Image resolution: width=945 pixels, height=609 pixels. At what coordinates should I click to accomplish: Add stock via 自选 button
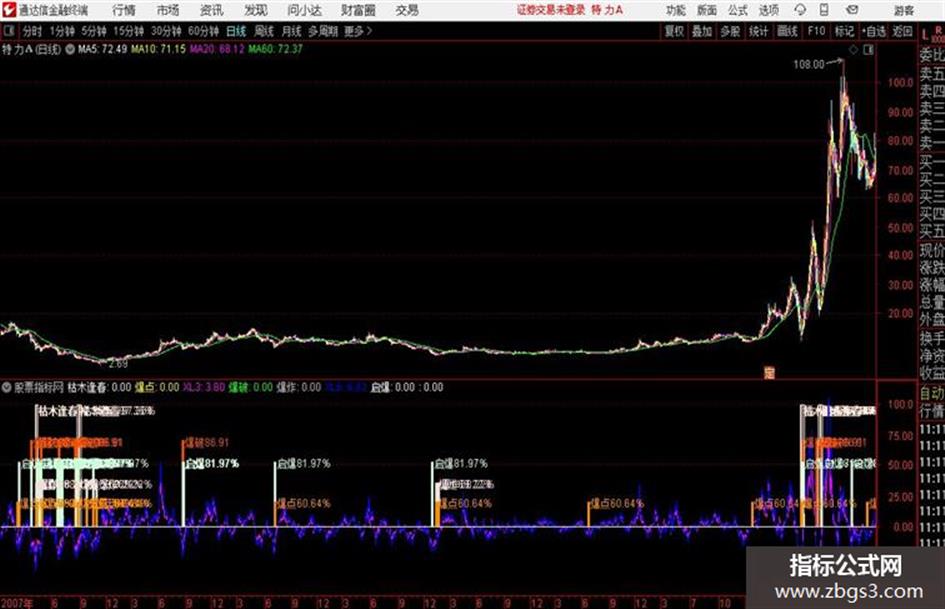coord(874,31)
